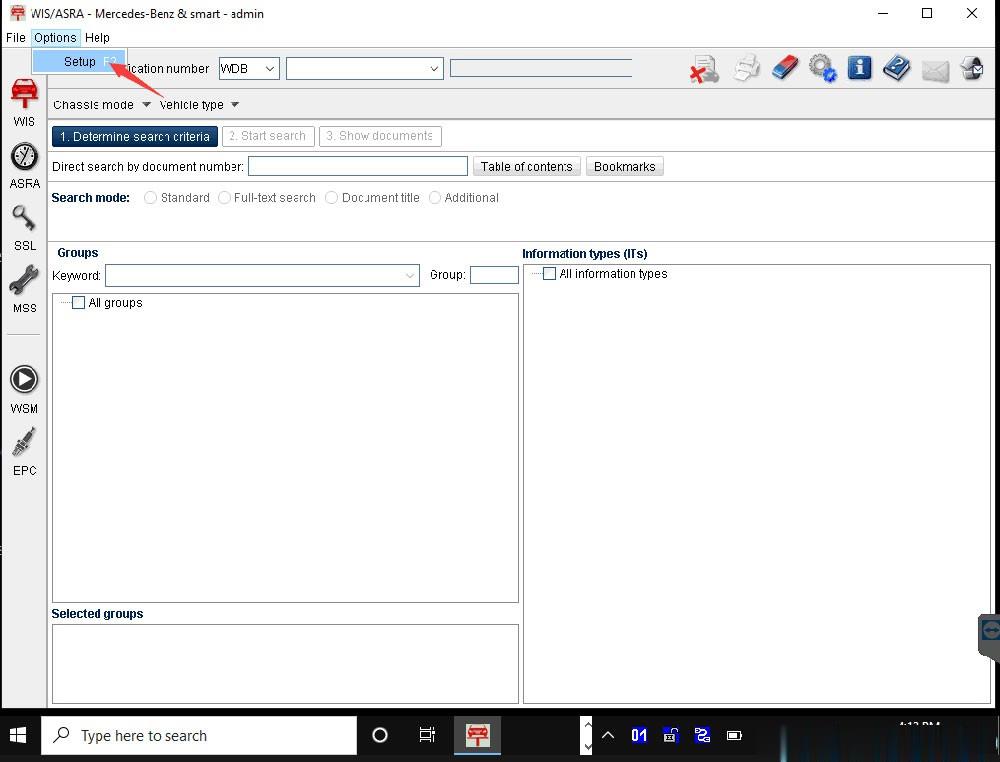Click the Windows taskbar search box

click(x=199, y=735)
